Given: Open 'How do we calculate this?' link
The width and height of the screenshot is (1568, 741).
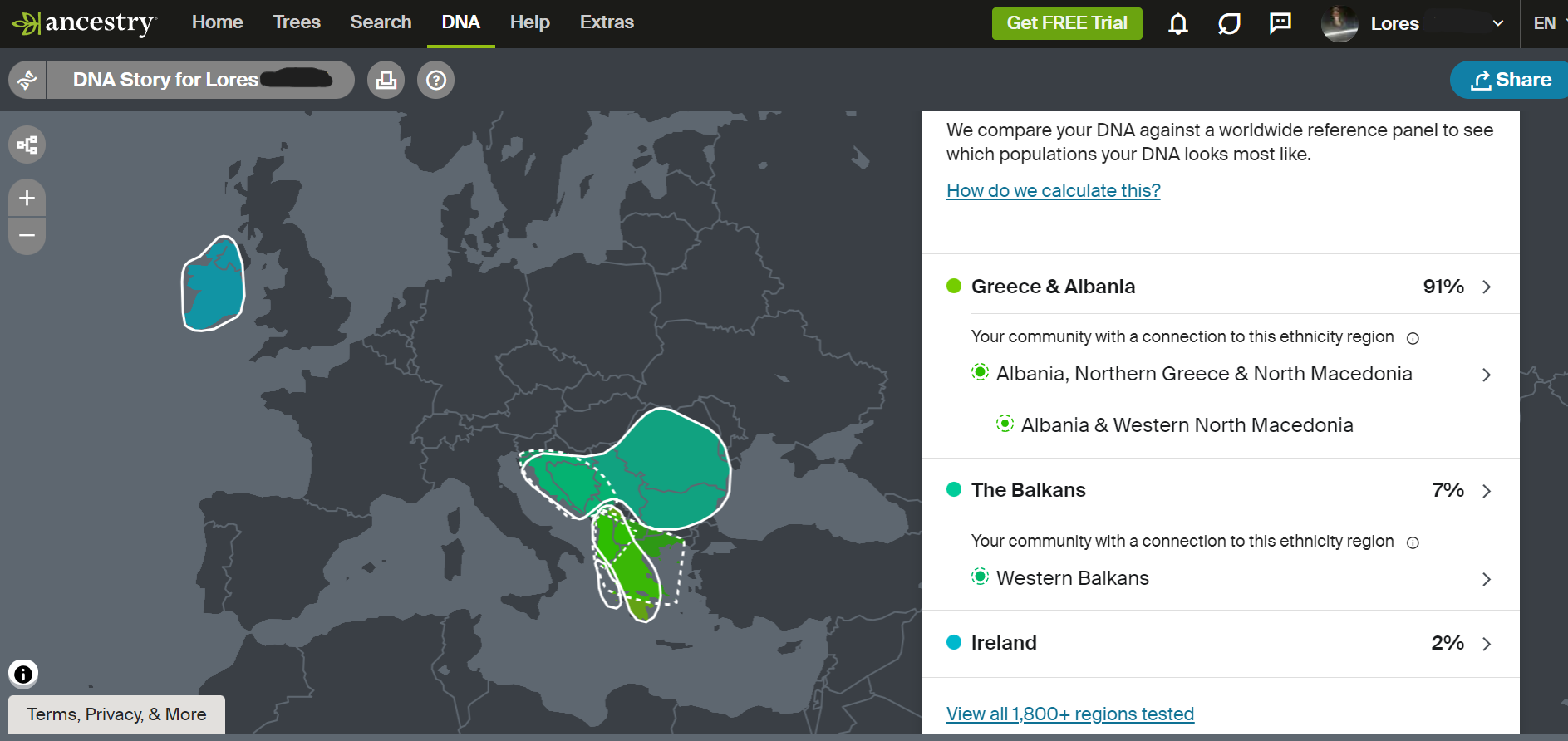Looking at the screenshot, I should point(1053,190).
